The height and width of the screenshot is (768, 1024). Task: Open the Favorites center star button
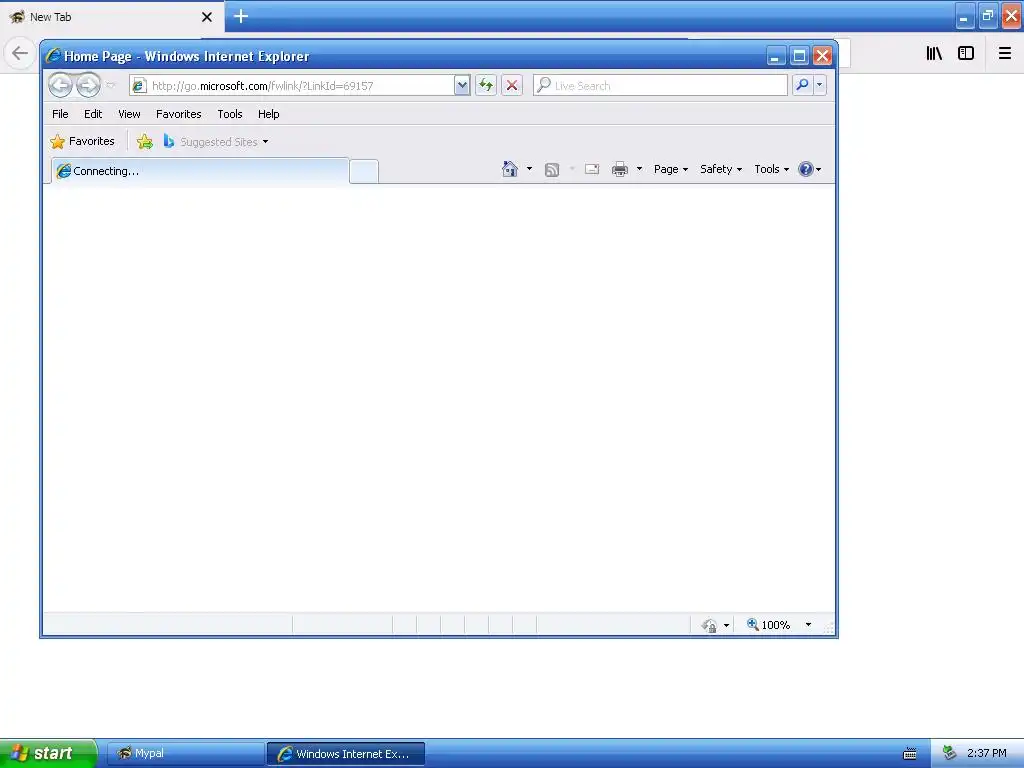tap(82, 141)
